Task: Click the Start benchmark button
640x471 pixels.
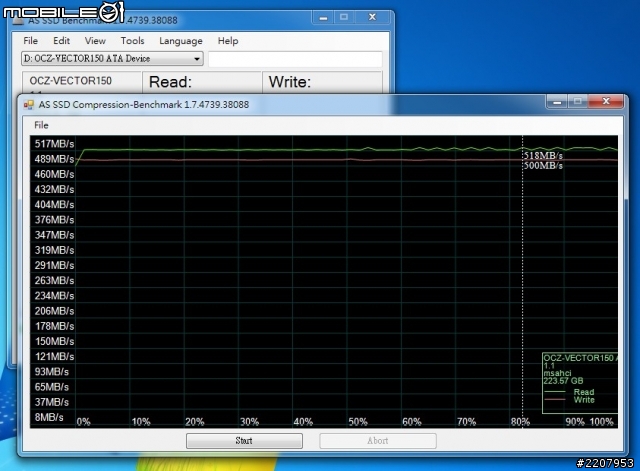Action: coord(244,441)
